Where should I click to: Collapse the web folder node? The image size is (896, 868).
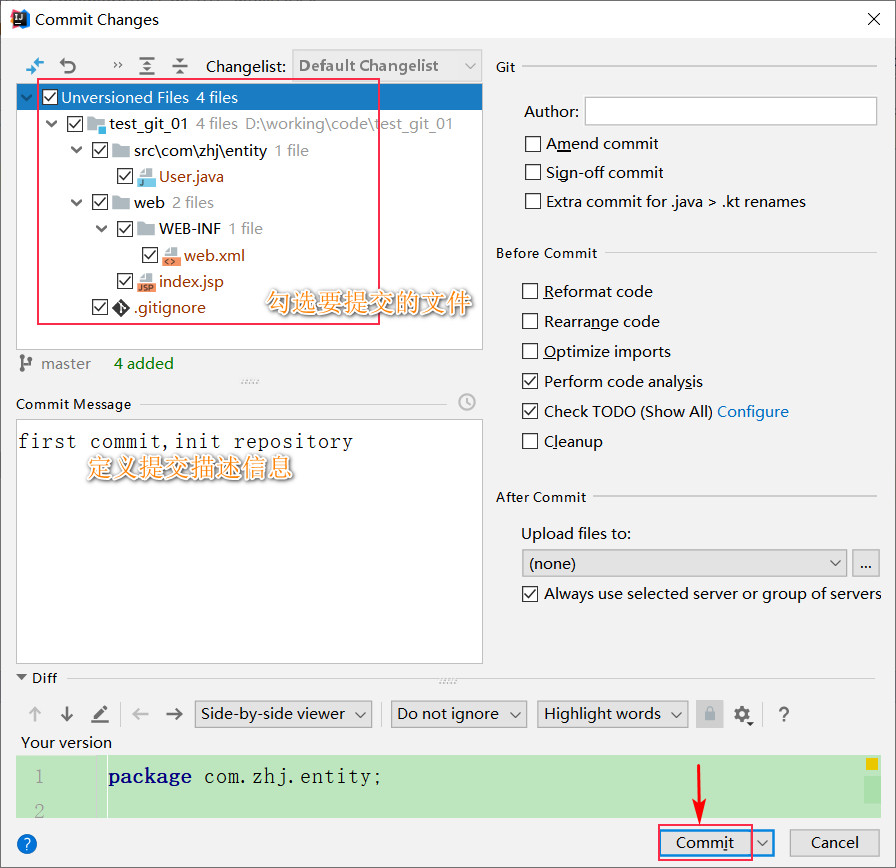[x=77, y=202]
